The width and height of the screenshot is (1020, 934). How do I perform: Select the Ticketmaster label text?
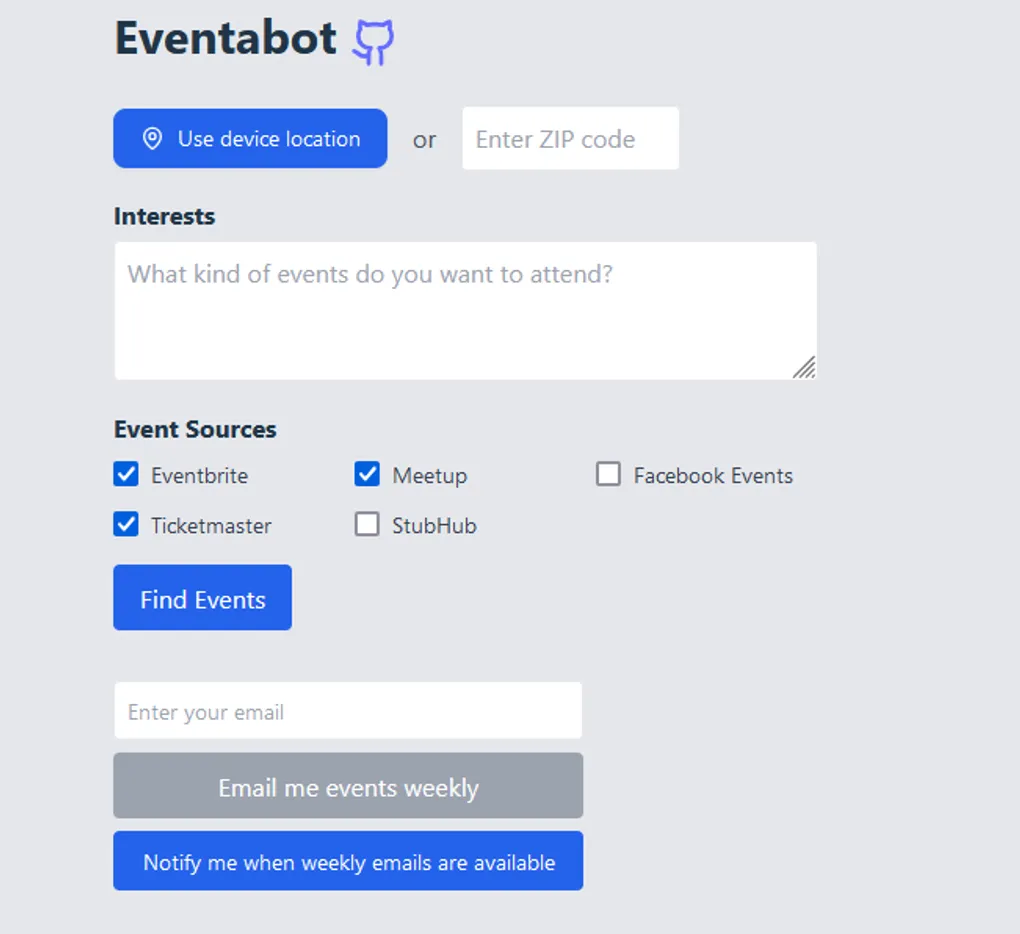pyautogui.click(x=211, y=526)
